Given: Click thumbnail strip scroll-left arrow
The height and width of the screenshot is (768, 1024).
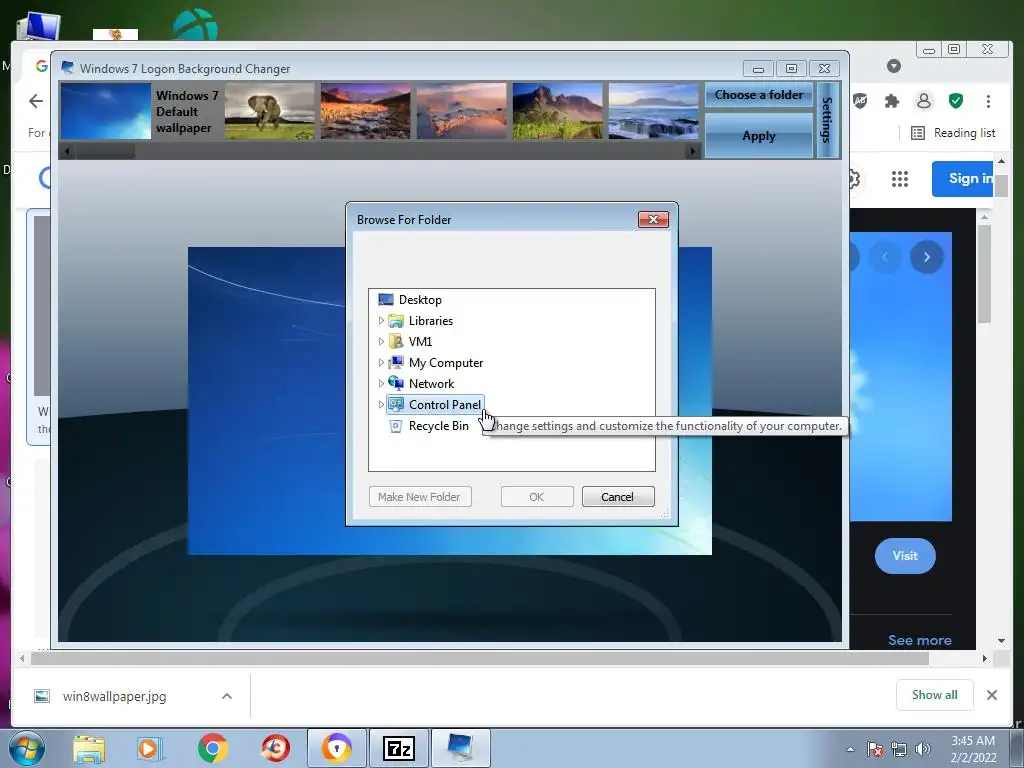Looking at the screenshot, I should (x=66, y=151).
